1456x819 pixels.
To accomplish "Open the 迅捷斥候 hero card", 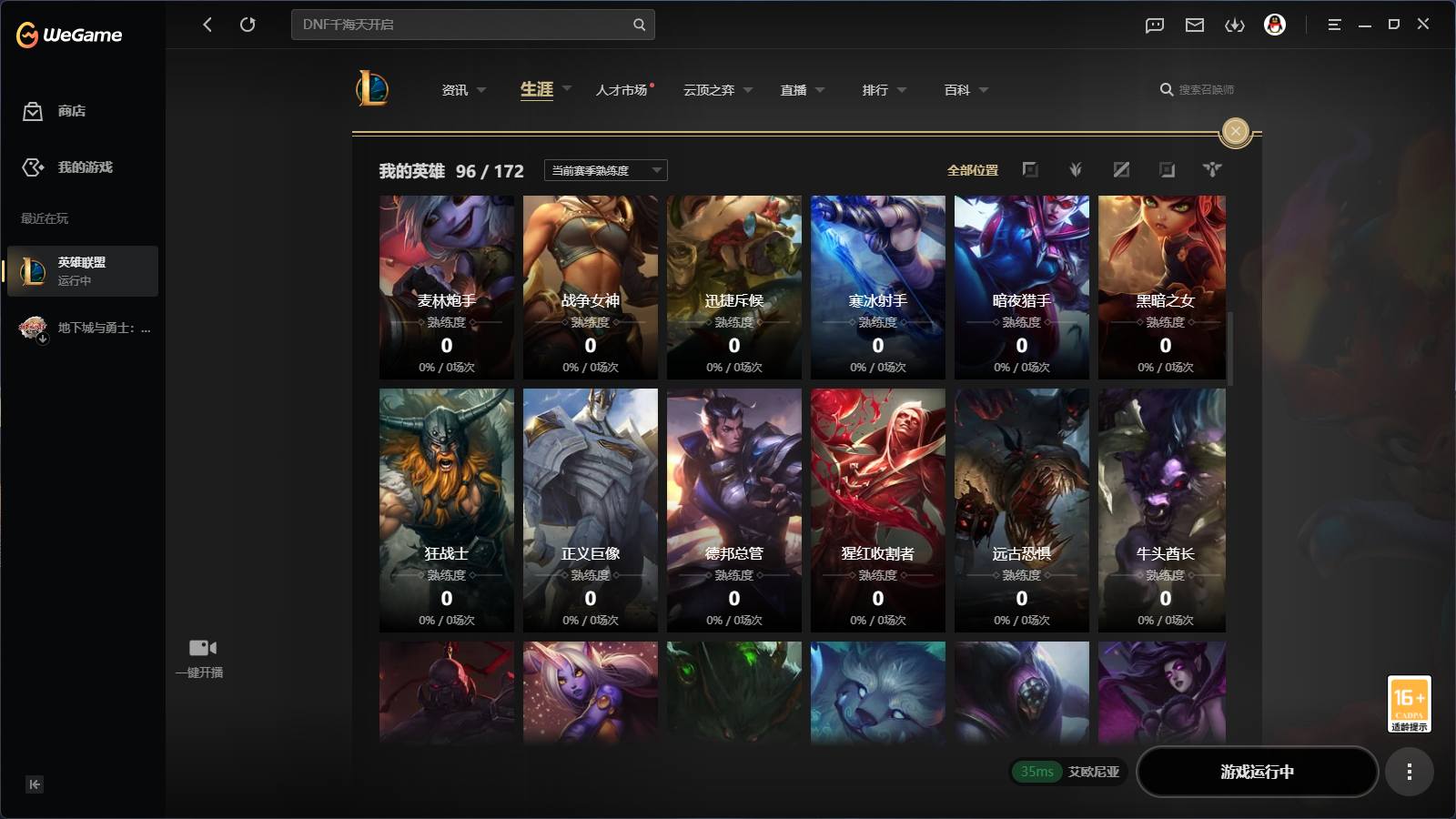I will tap(734, 288).
